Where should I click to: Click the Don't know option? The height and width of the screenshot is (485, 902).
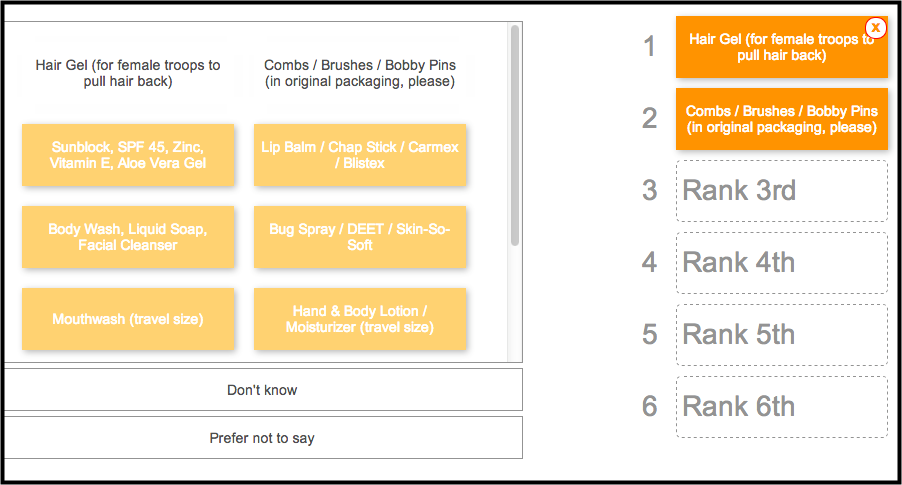[x=263, y=390]
